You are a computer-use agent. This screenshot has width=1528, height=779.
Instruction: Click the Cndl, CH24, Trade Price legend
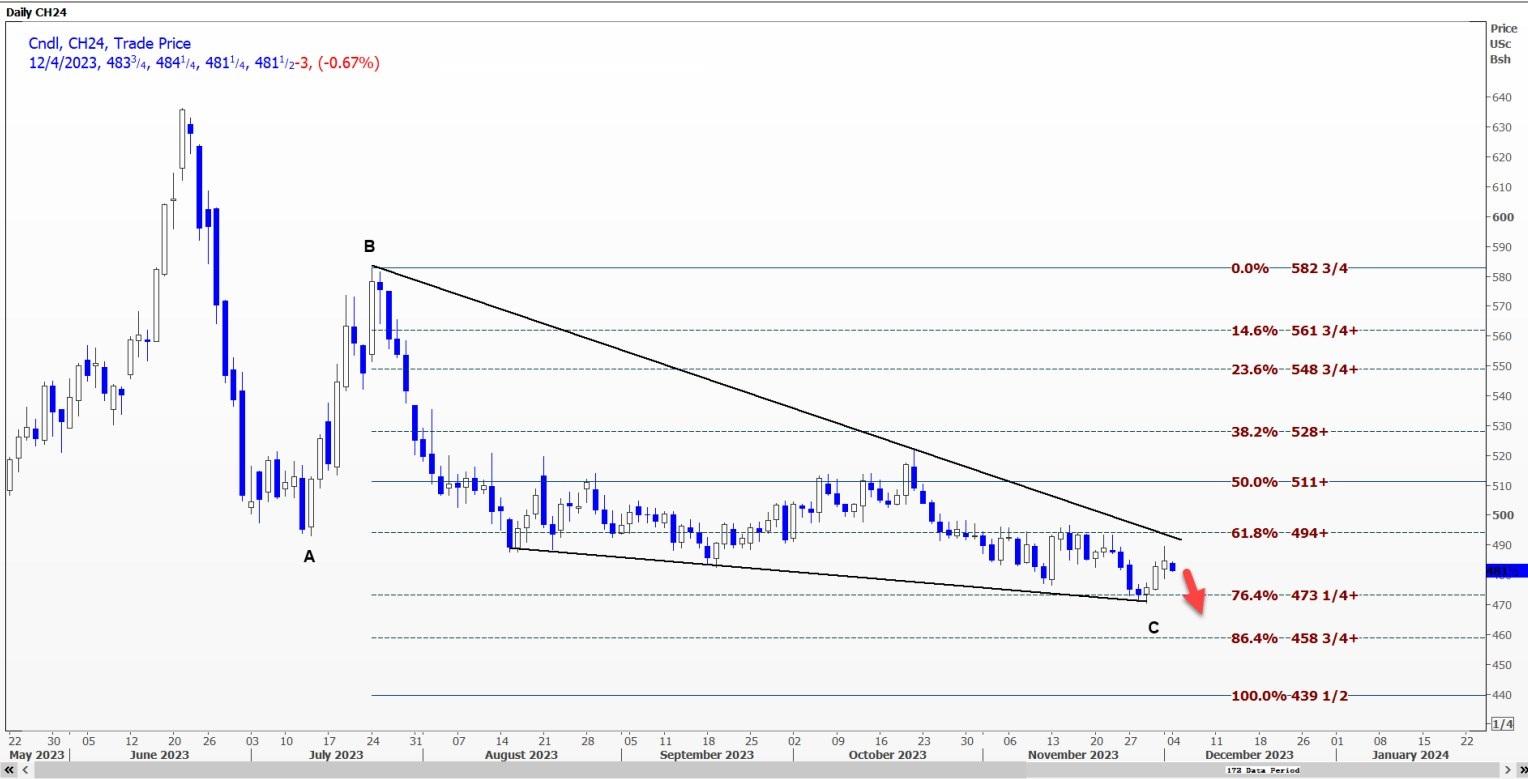click(x=110, y=43)
